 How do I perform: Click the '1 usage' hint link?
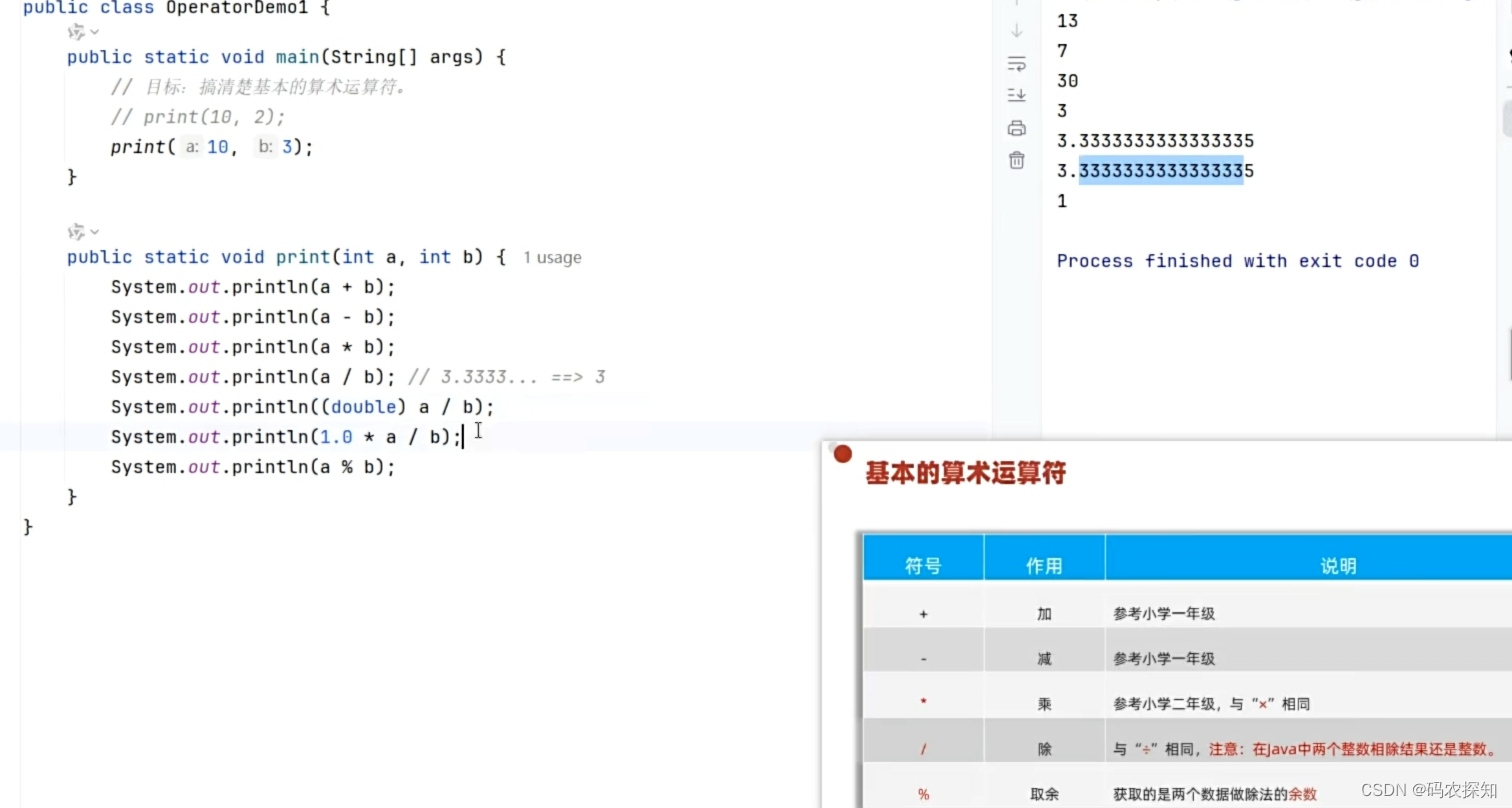point(552,258)
